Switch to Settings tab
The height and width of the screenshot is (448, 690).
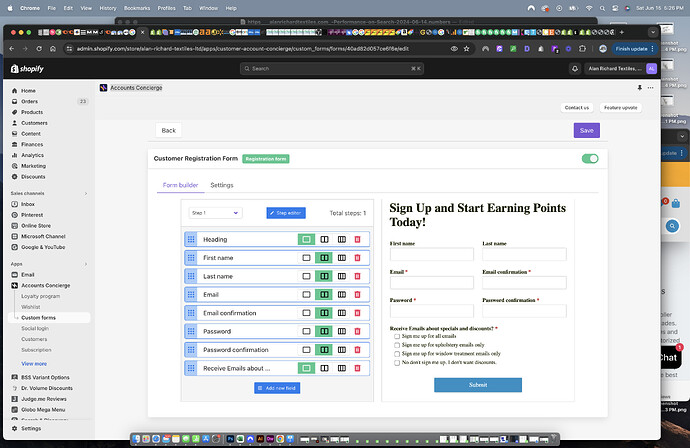[222, 185]
